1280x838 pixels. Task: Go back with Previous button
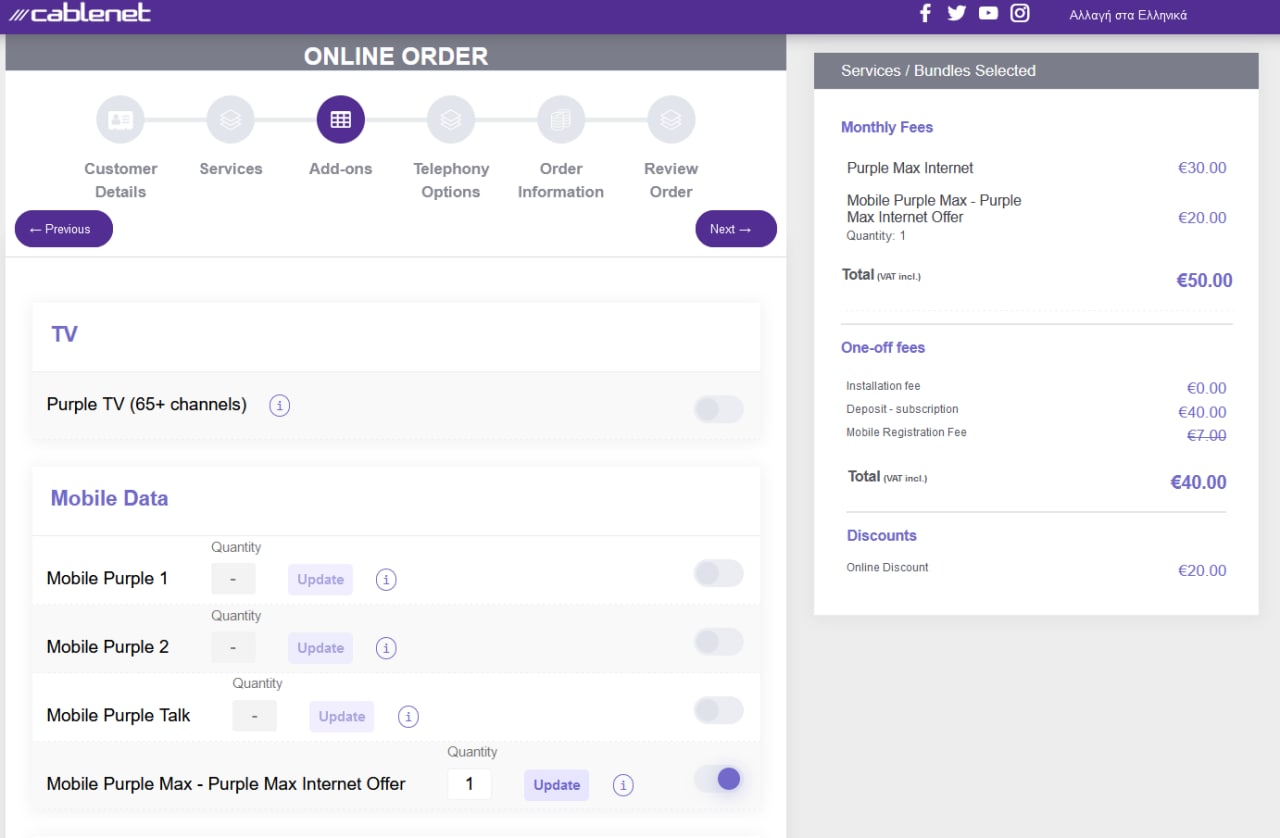coord(64,229)
